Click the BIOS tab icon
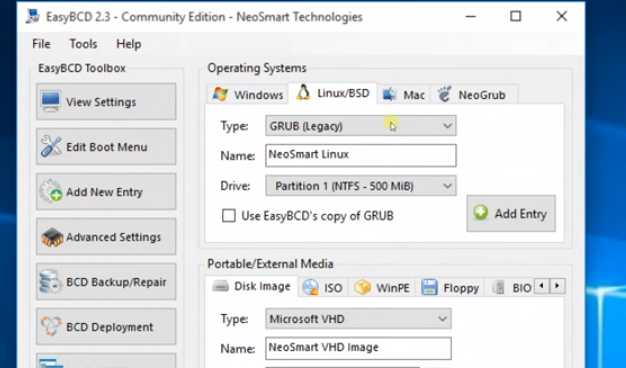 498,287
